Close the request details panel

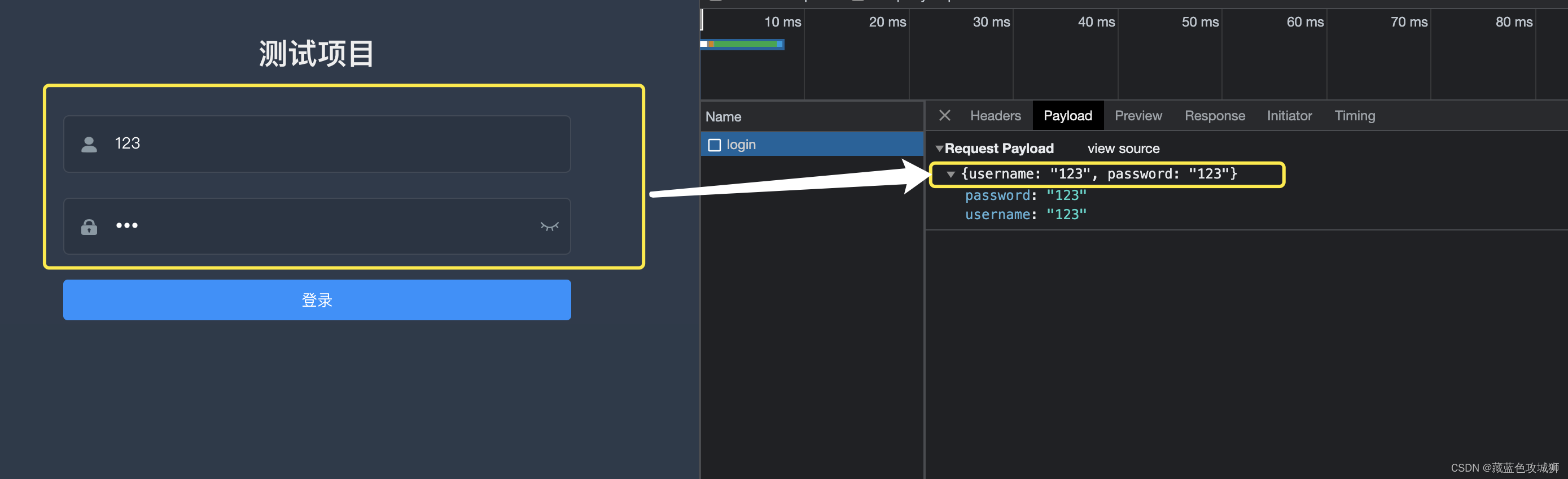point(945,115)
